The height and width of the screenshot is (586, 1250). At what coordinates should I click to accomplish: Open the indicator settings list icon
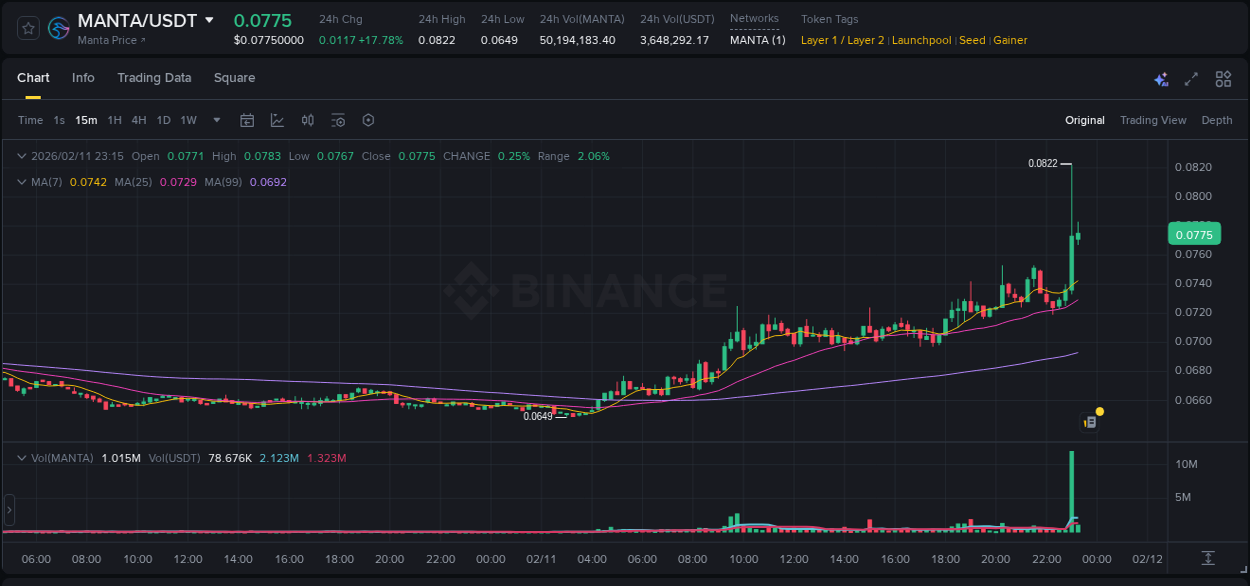pyautogui.click(x=338, y=120)
